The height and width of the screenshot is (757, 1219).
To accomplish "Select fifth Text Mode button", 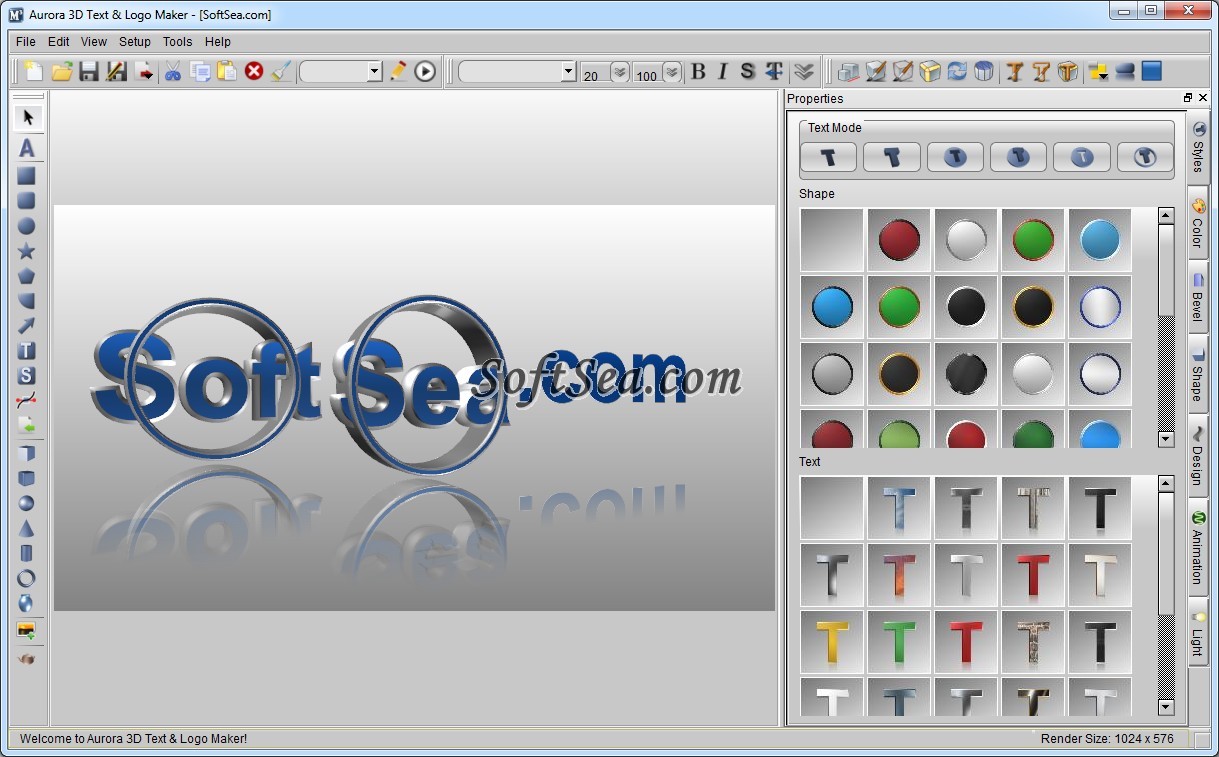I will point(1082,157).
